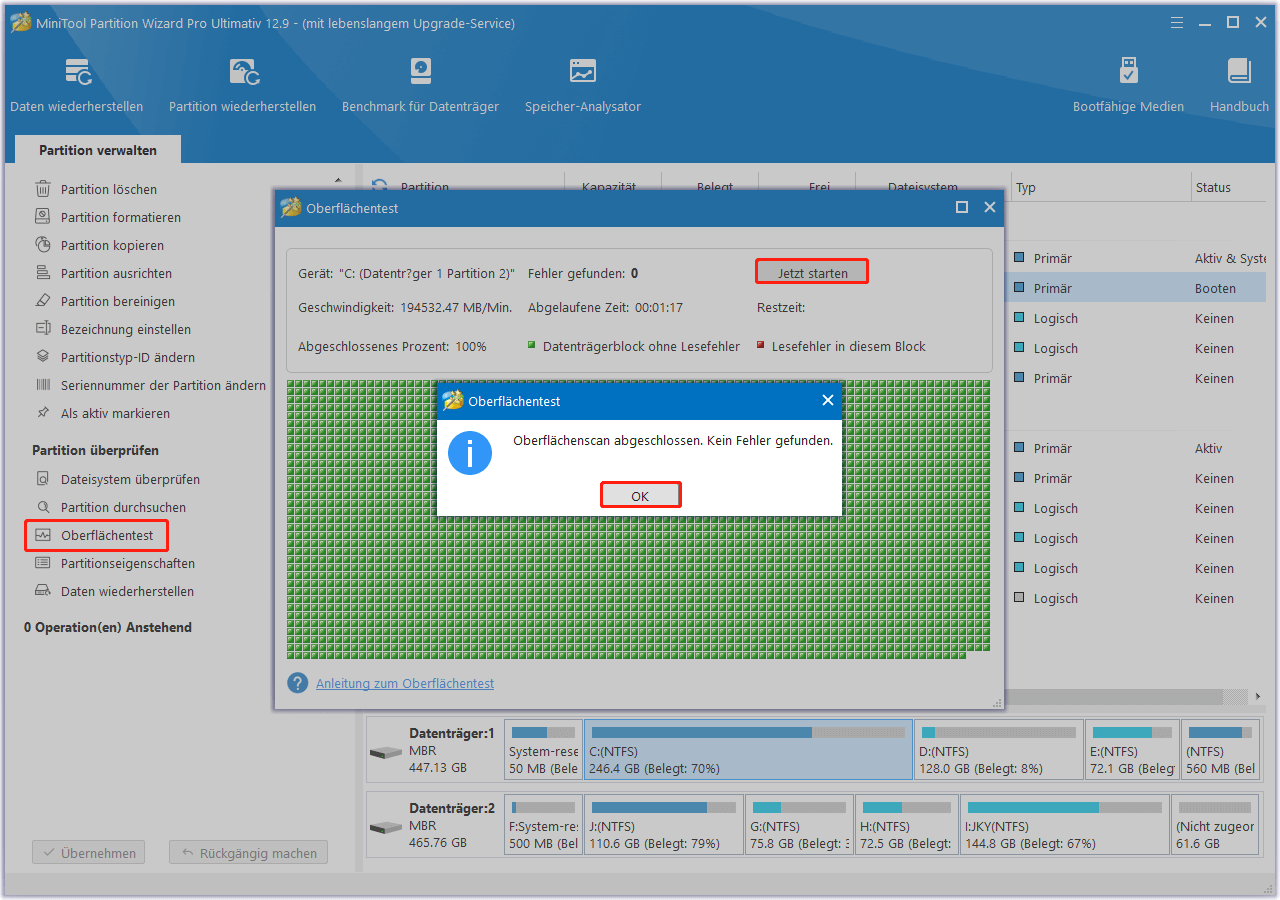Open Anleitung zum Oberflächentest link
1280x900 pixels.
point(405,683)
